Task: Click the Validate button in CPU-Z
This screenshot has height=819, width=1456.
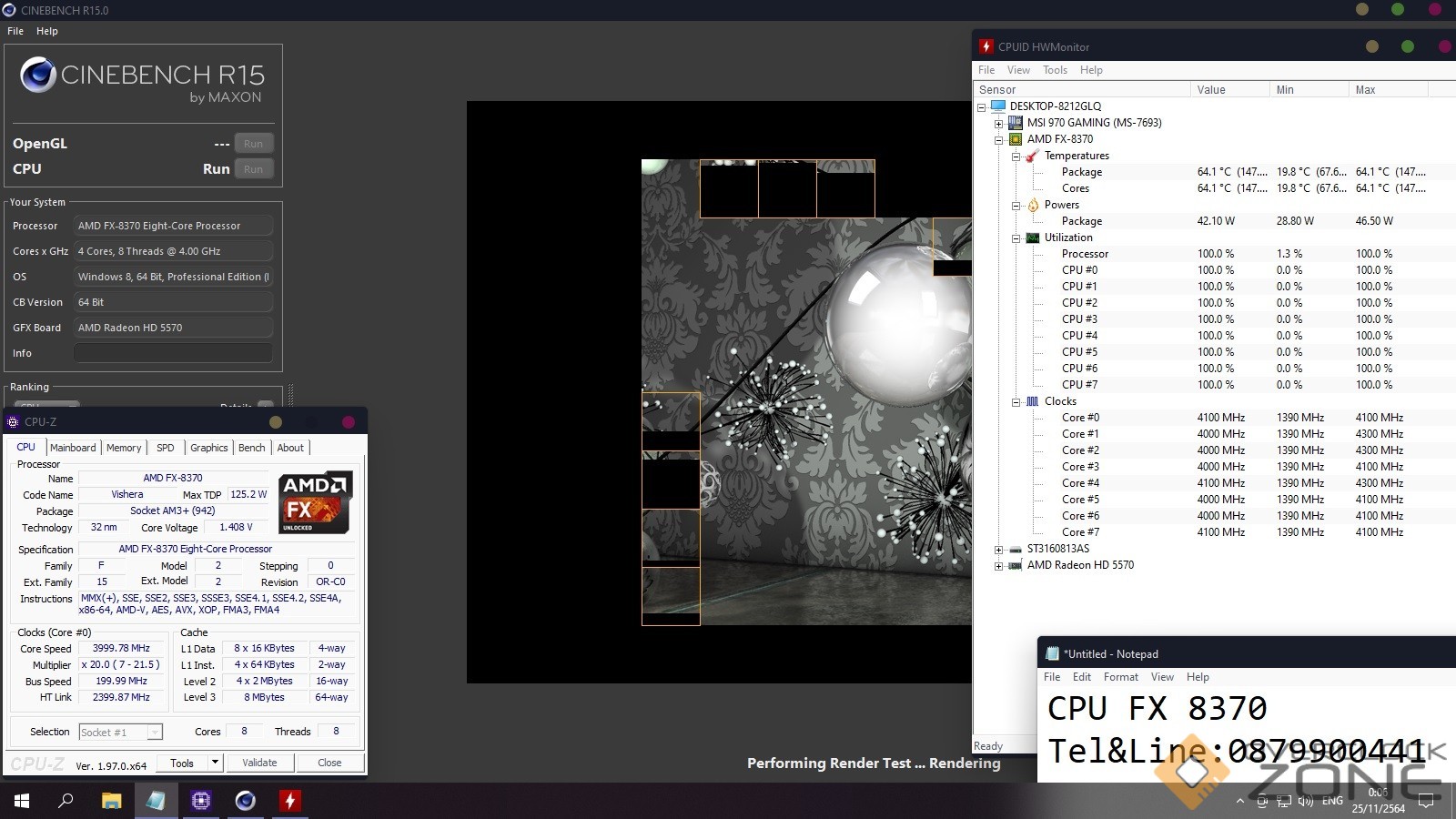Action: [259, 763]
